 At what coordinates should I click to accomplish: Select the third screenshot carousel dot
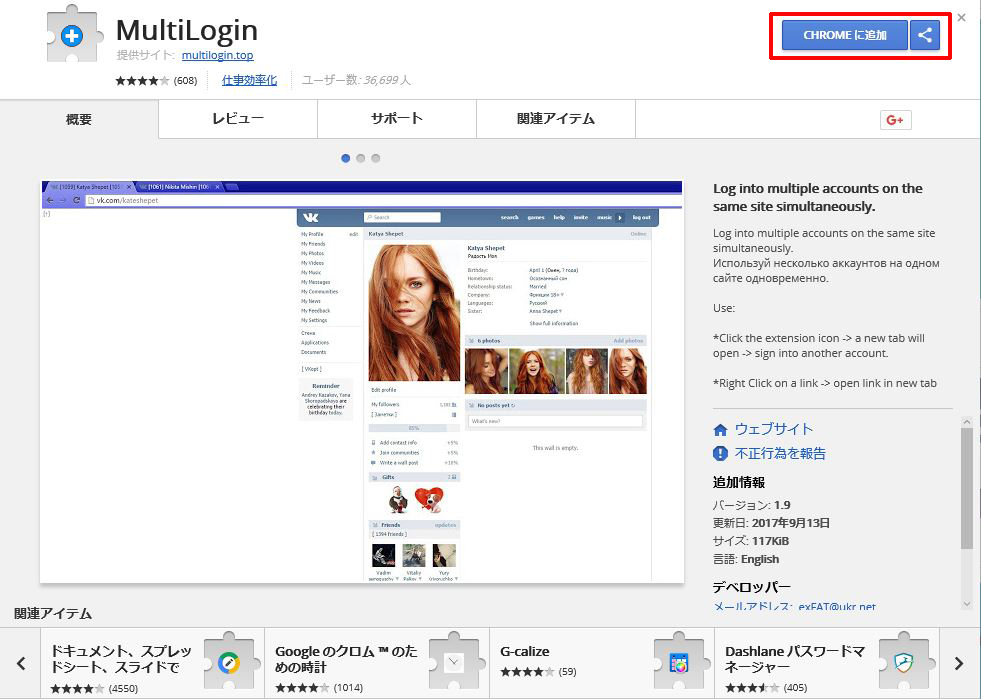375,158
